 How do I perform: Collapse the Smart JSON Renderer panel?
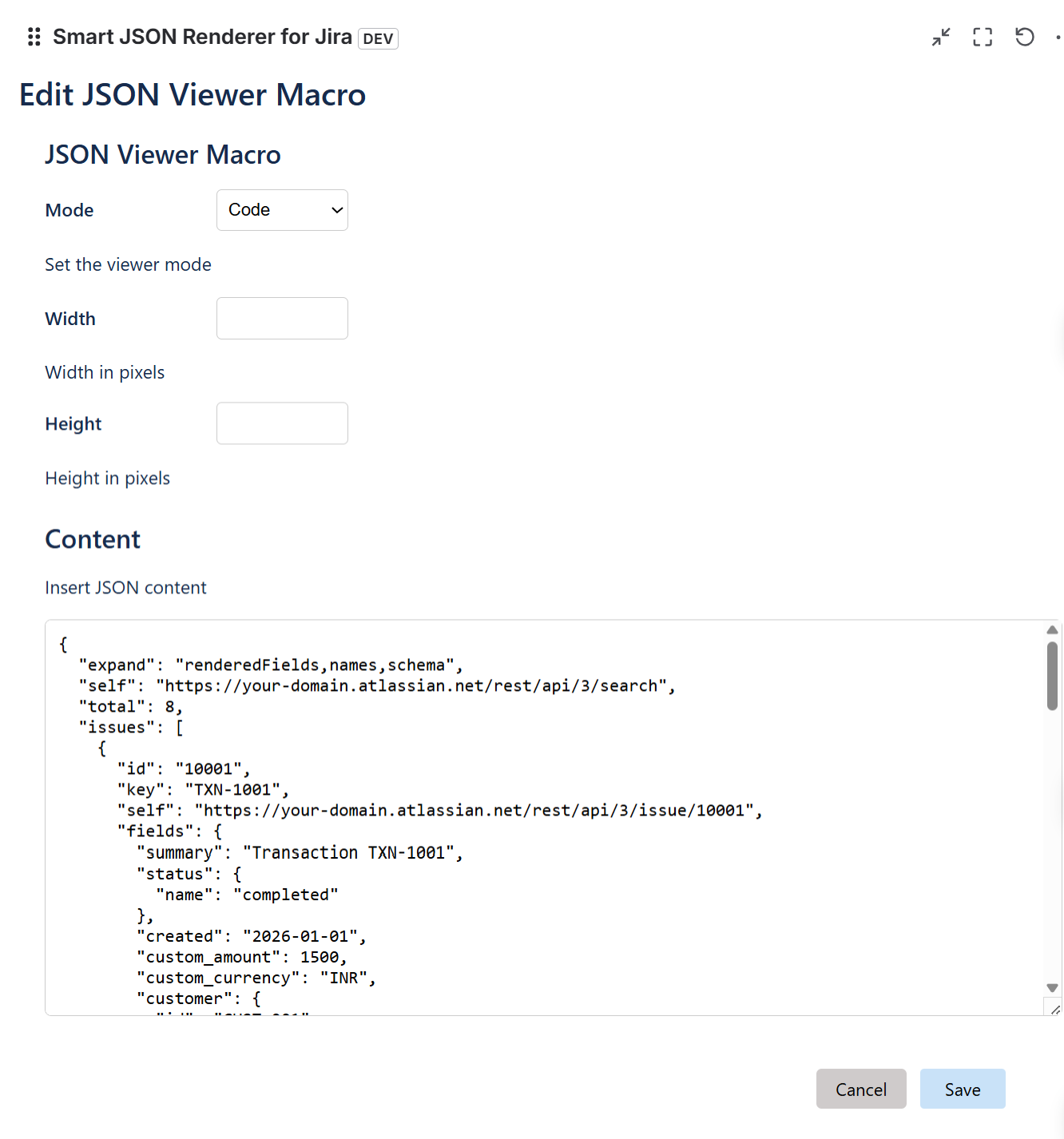click(941, 37)
